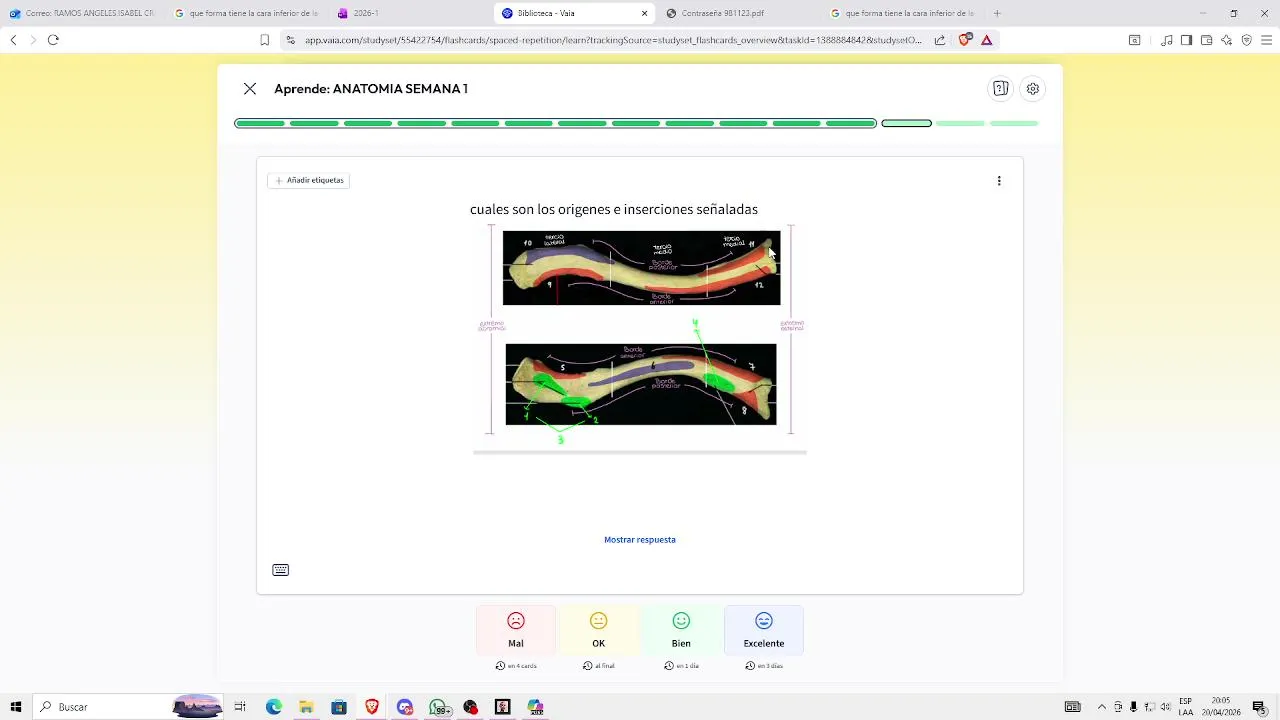Click the ESP LAA language indicator
1280x720 pixels.
coord(1185,707)
